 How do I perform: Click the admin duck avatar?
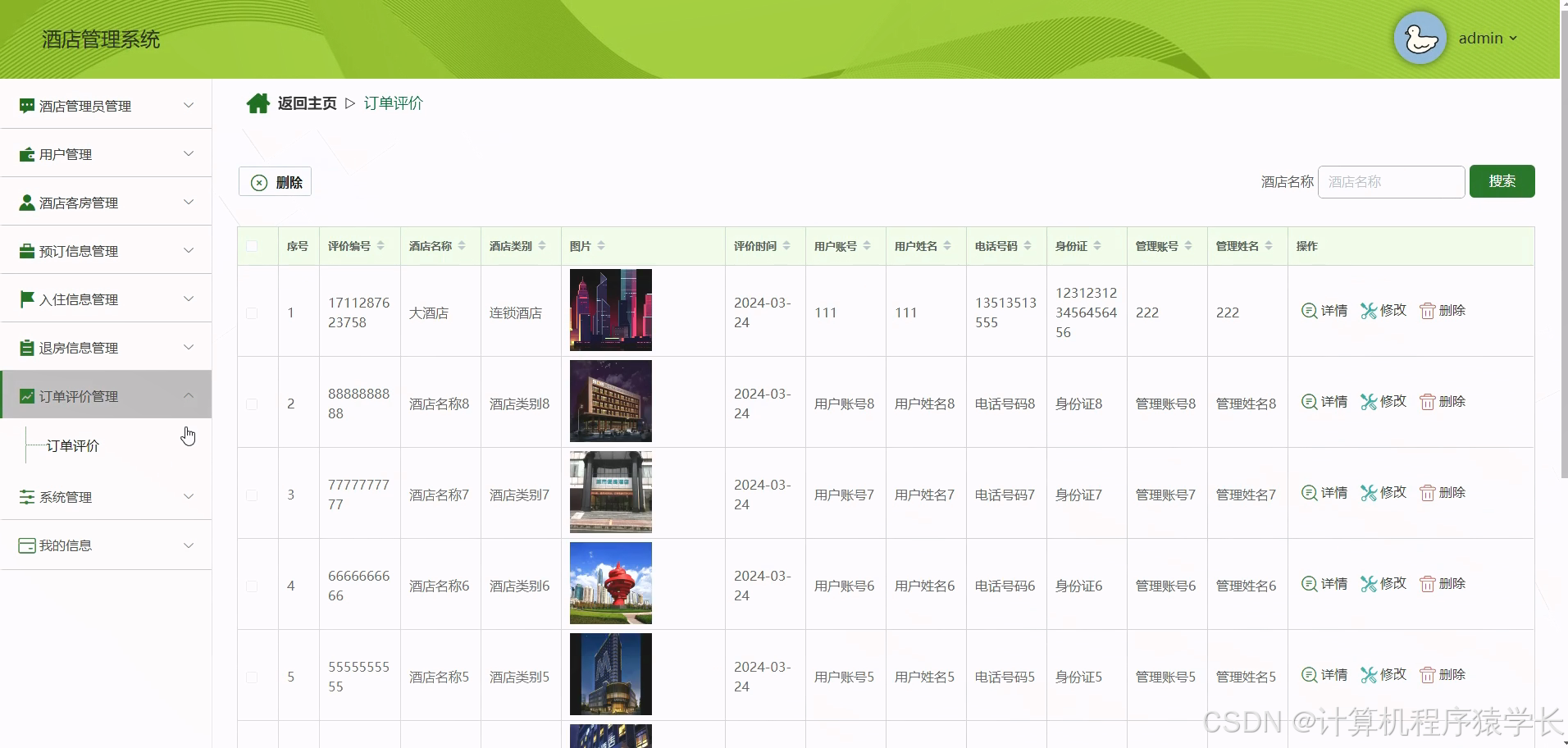1420,38
